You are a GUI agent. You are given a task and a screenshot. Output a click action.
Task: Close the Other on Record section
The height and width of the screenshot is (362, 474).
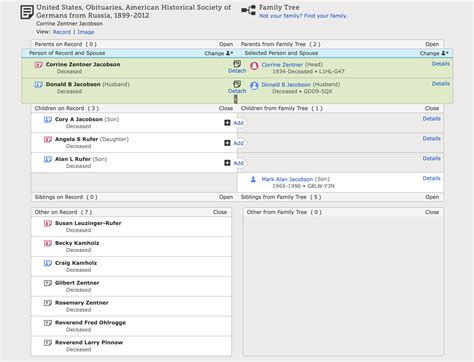coord(220,212)
